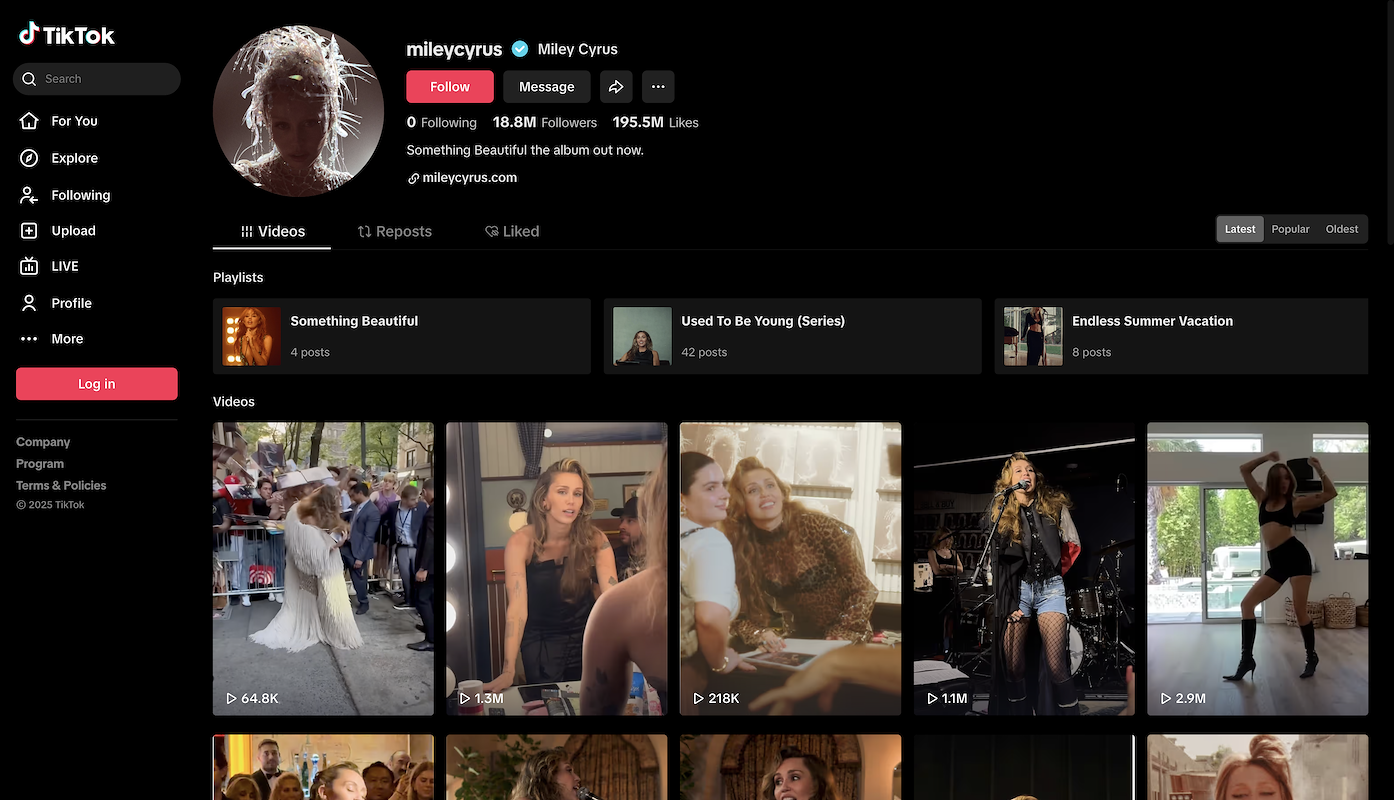Screen dimensions: 1394x800
Task: Follow the mileycyrus account
Action: click(x=450, y=87)
